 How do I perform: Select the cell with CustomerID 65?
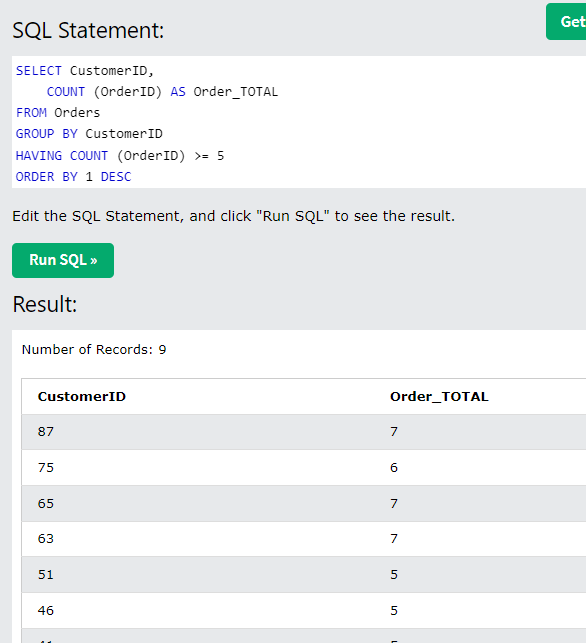point(46,504)
